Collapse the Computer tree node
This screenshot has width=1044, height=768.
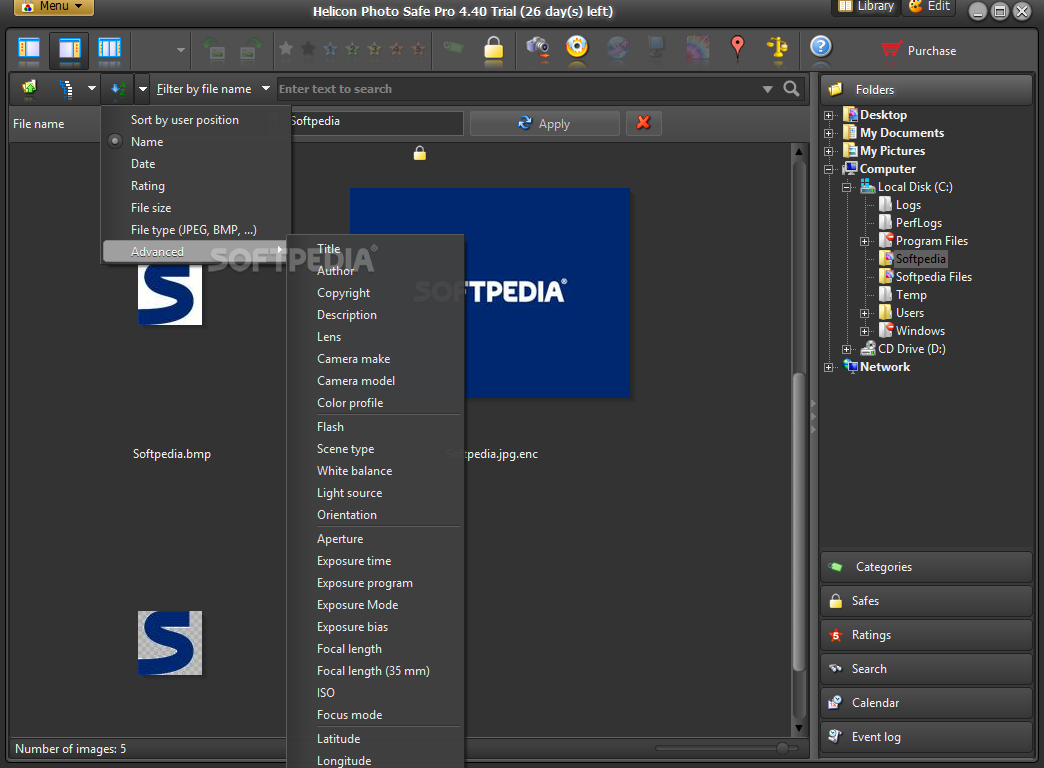(829, 169)
